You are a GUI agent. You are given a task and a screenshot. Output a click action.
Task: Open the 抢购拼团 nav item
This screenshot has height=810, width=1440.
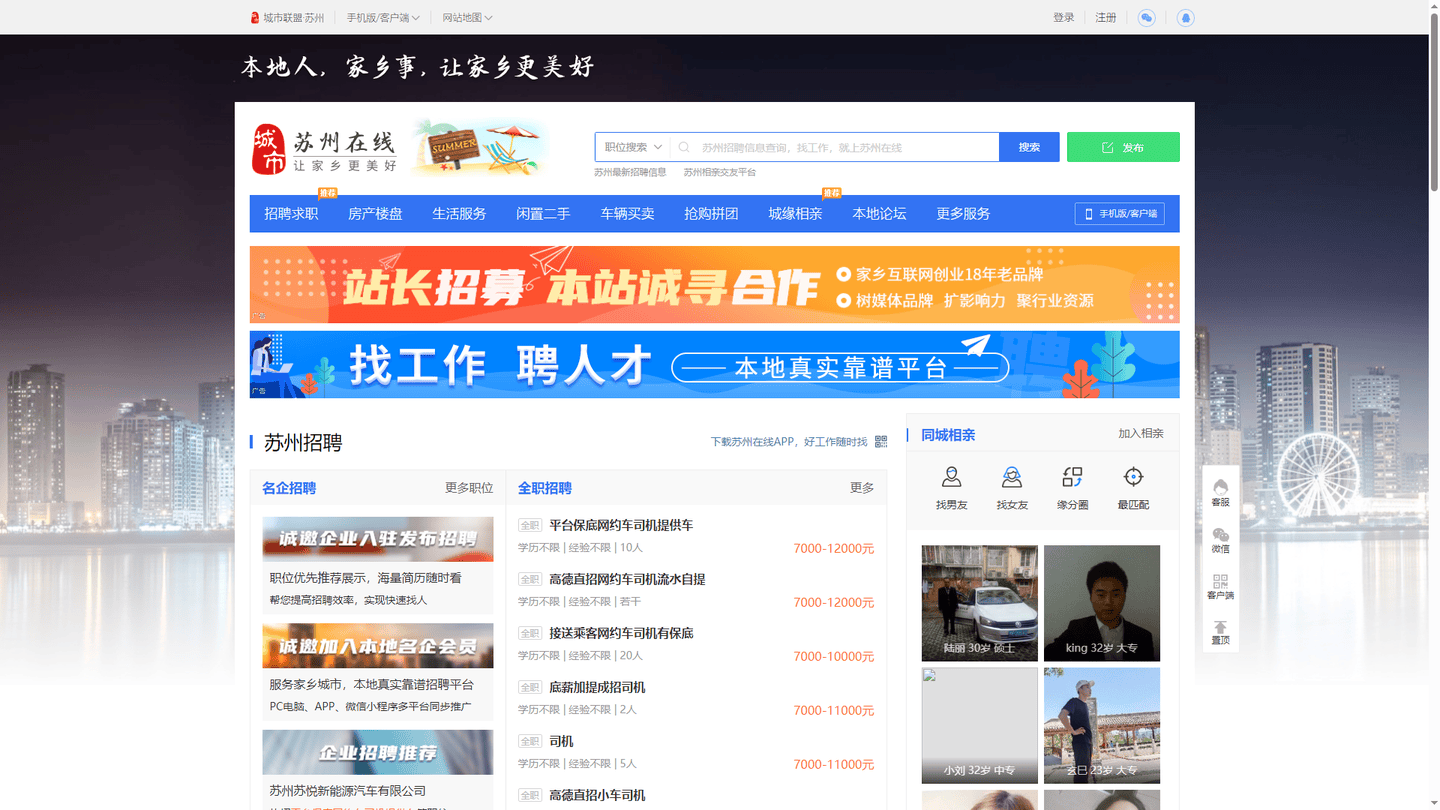coord(711,214)
